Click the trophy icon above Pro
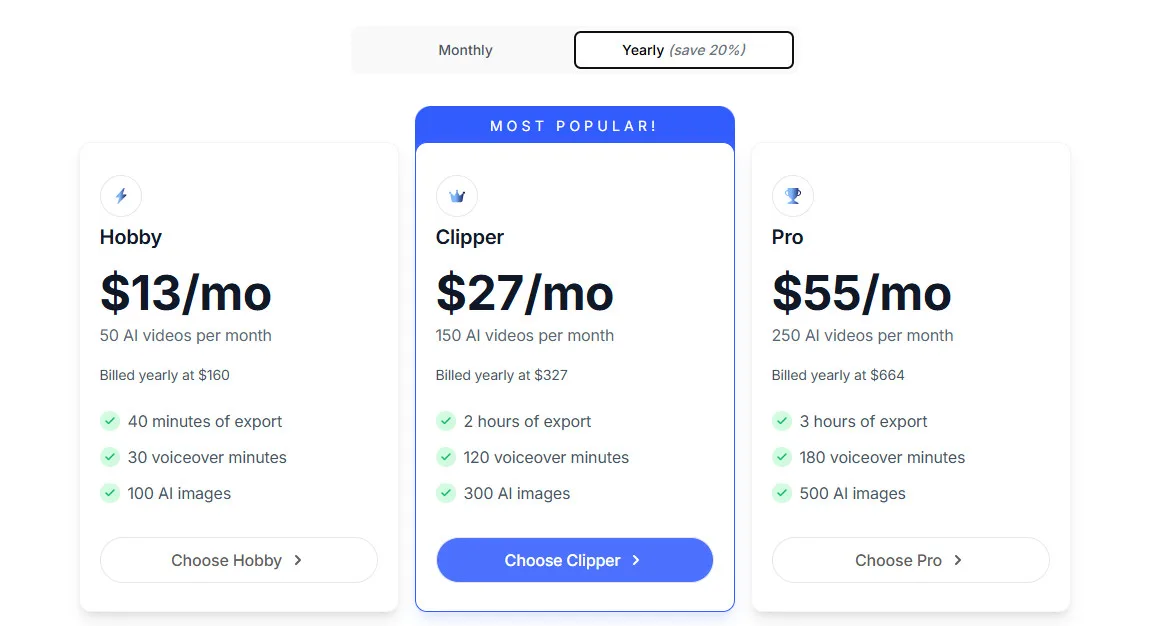The image size is (1153, 626). pyautogui.click(x=793, y=196)
